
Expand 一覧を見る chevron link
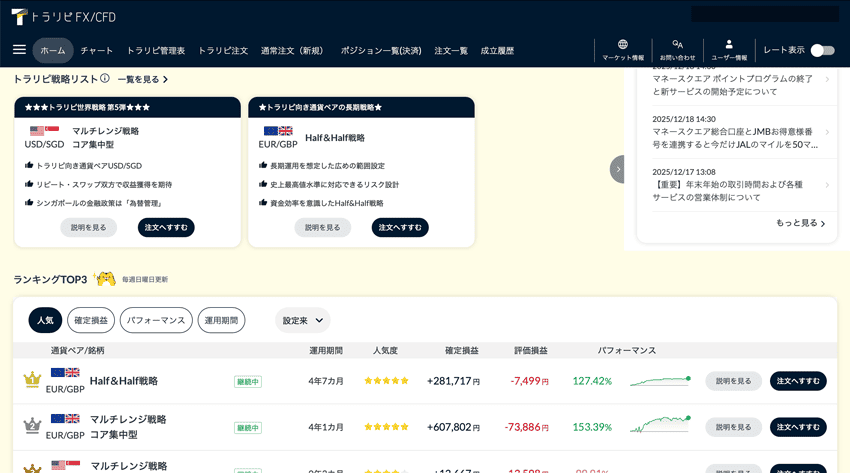click(x=143, y=80)
